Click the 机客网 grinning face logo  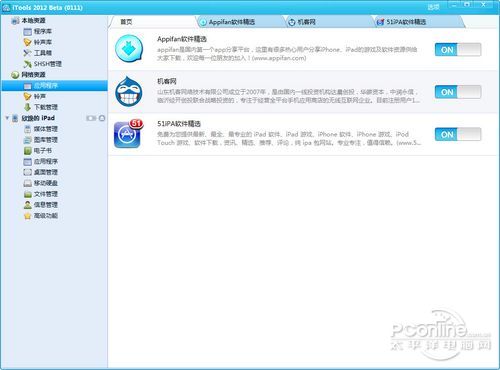click(x=129, y=91)
